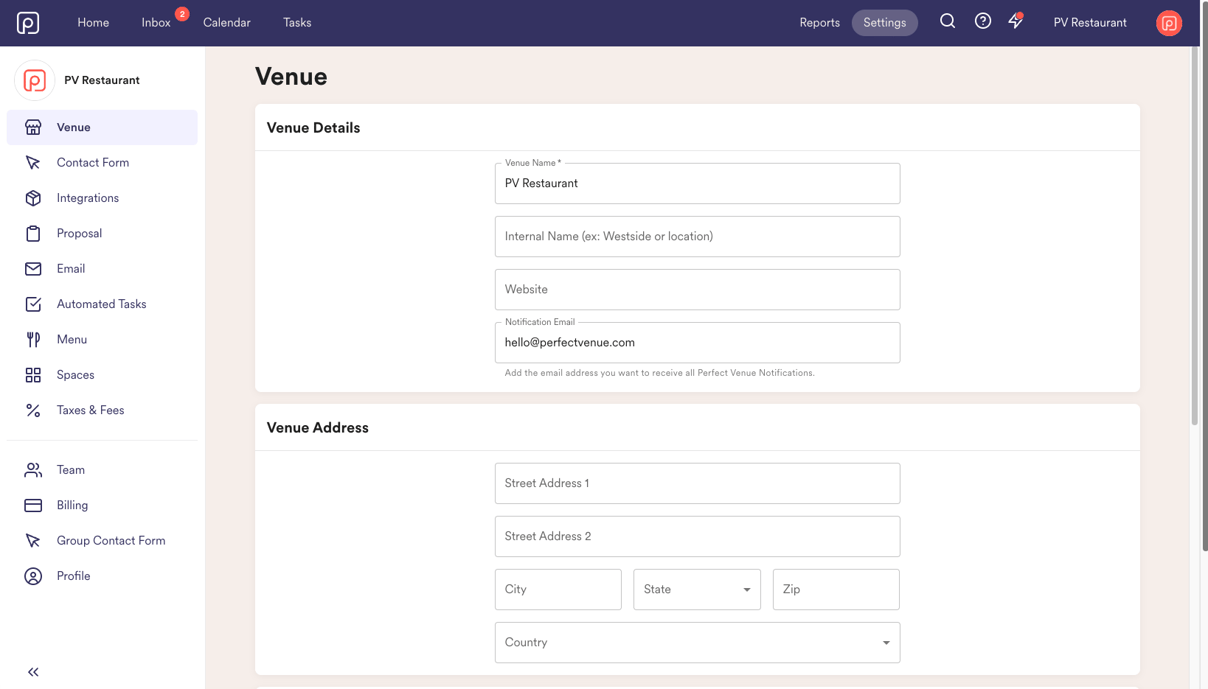Click inside the Website input field
This screenshot has width=1208, height=689.
(697, 289)
